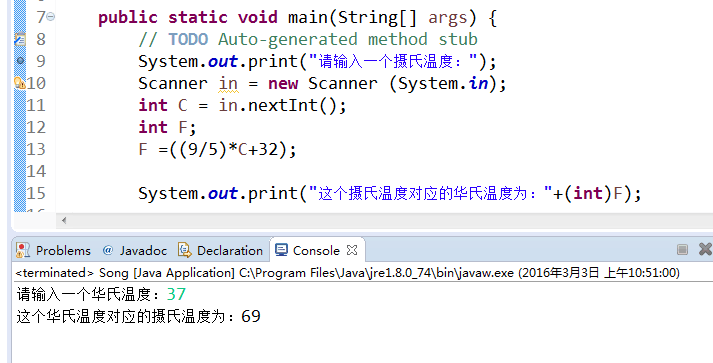The height and width of the screenshot is (363, 713).
Task: Click the Console monitor icon
Action: click(x=281, y=250)
